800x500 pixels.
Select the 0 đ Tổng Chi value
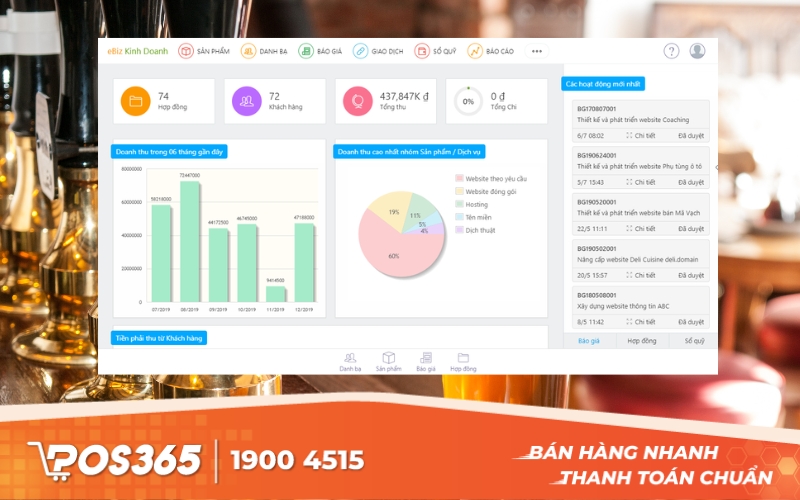point(498,96)
